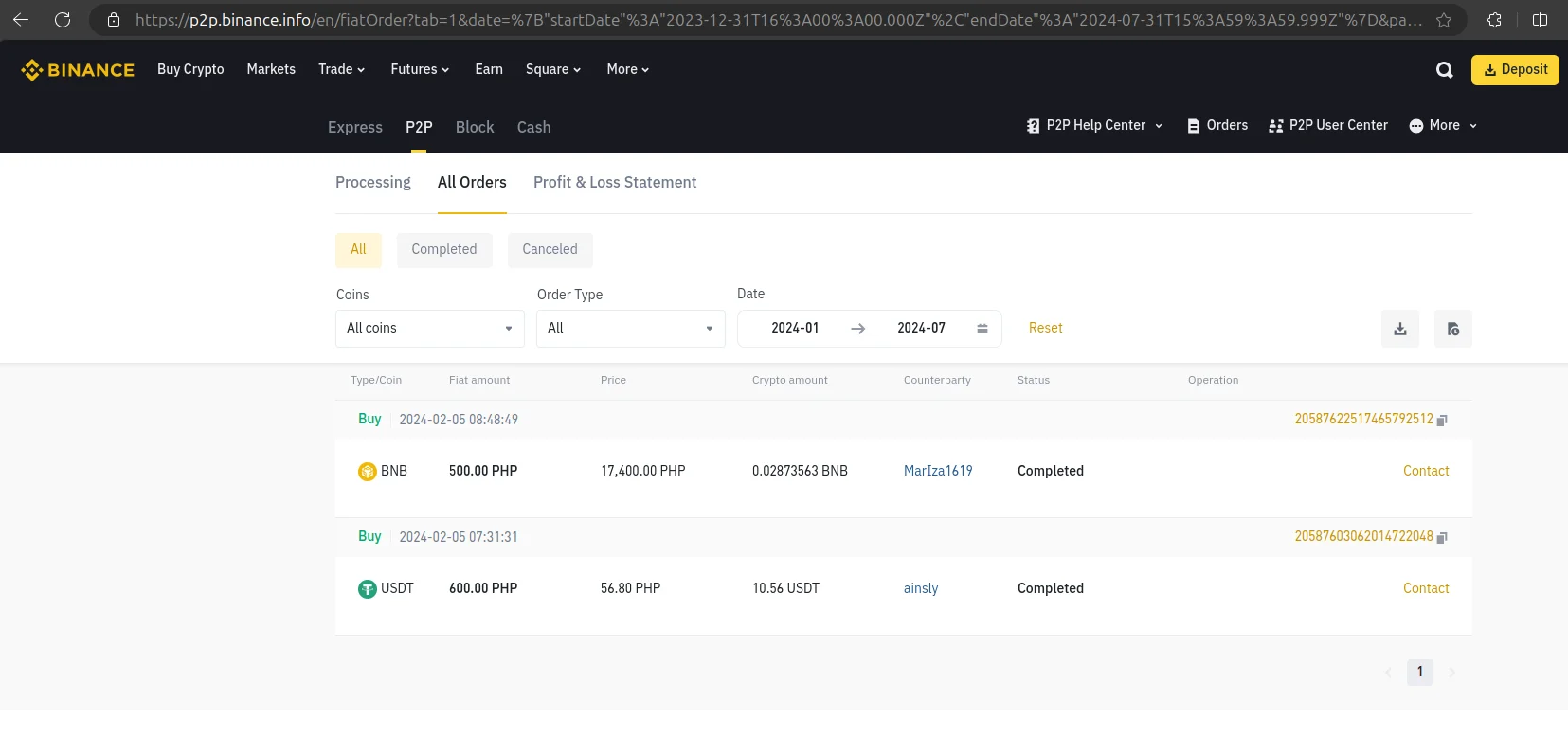Download the order history

click(x=1400, y=329)
